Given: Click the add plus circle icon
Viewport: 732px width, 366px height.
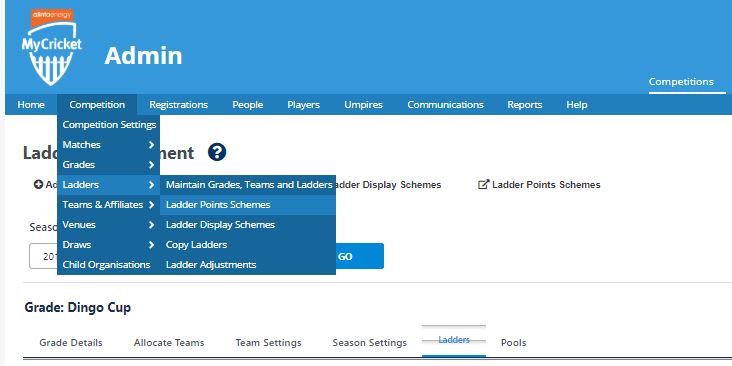Looking at the screenshot, I should pyautogui.click(x=39, y=184).
